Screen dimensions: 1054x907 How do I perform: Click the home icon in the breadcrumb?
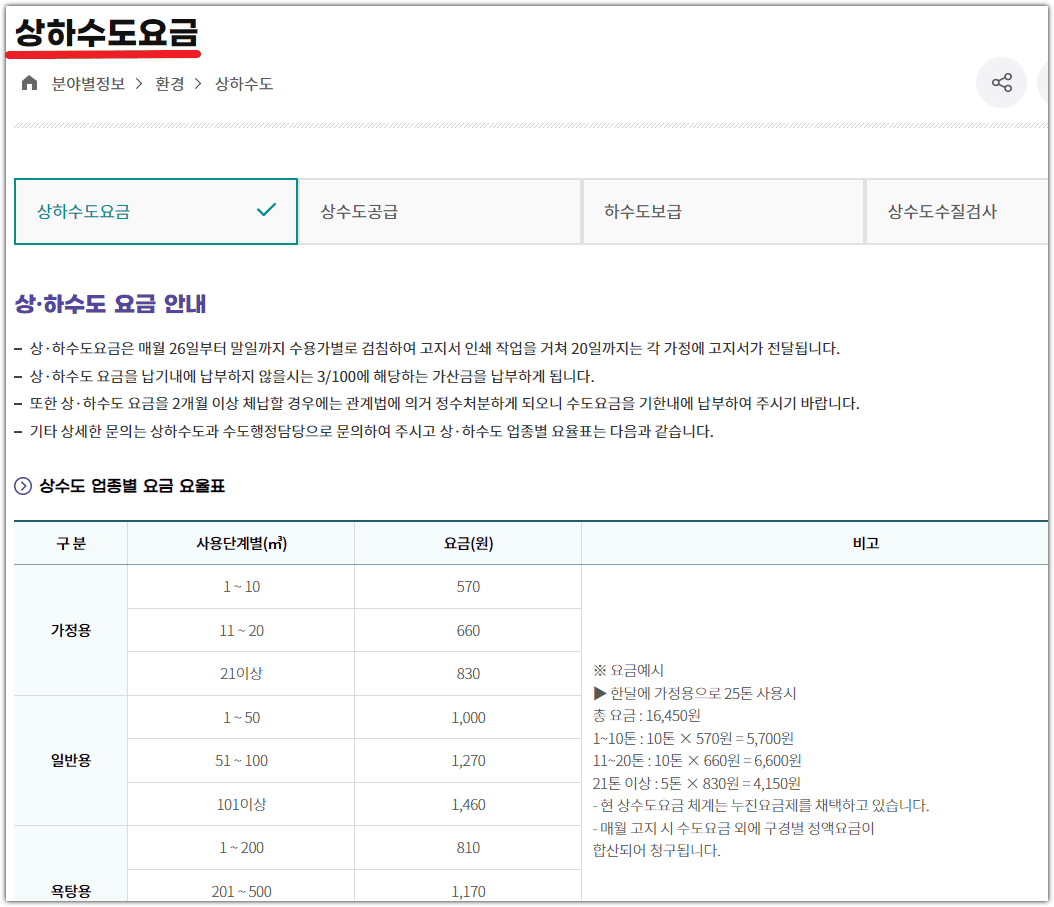pyautogui.click(x=29, y=85)
